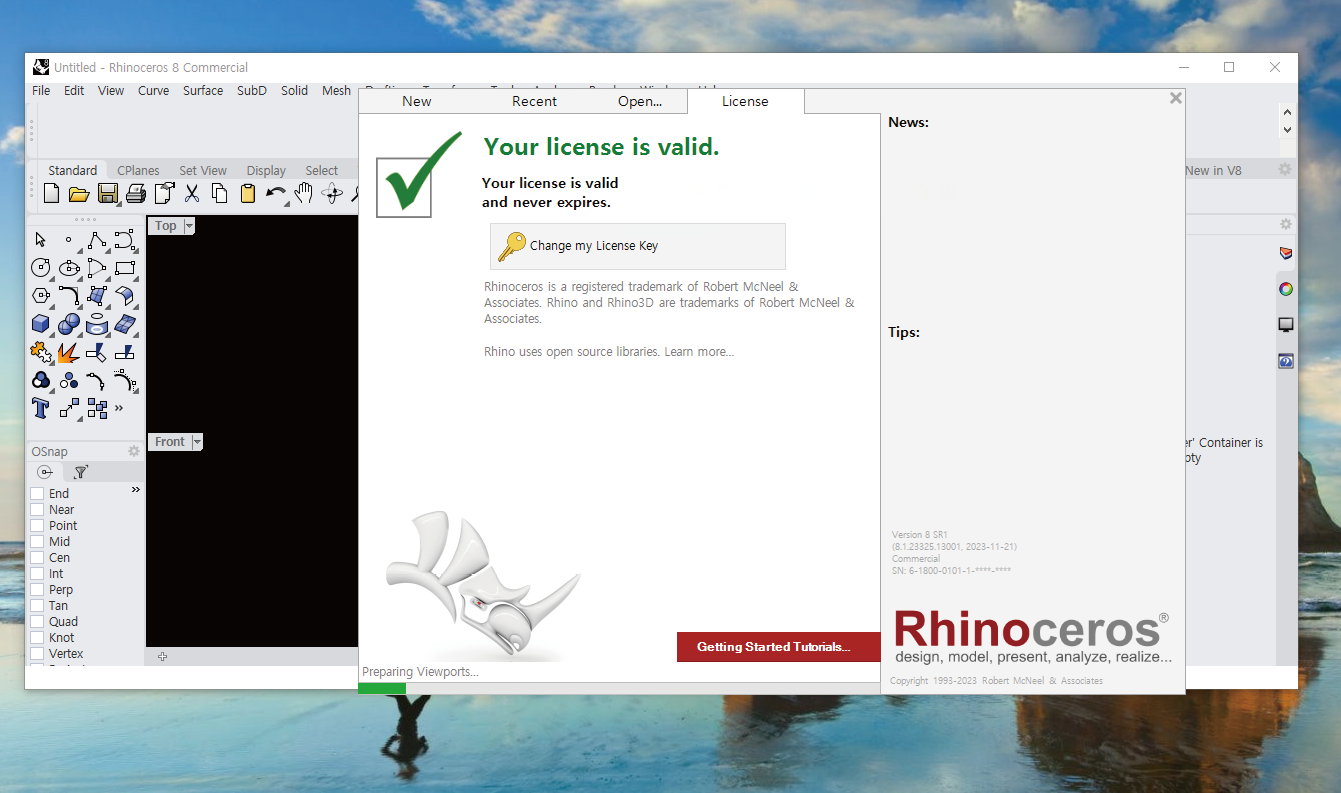Enable the Quad object snap checkbox

[37, 622]
